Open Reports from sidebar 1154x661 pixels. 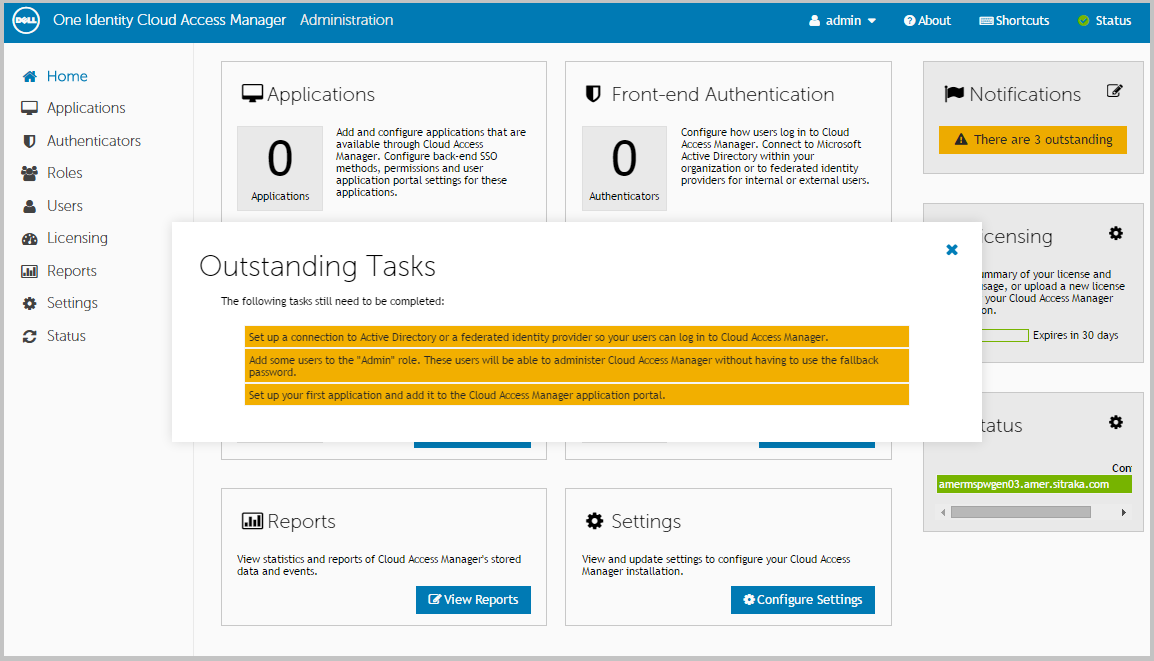click(71, 271)
